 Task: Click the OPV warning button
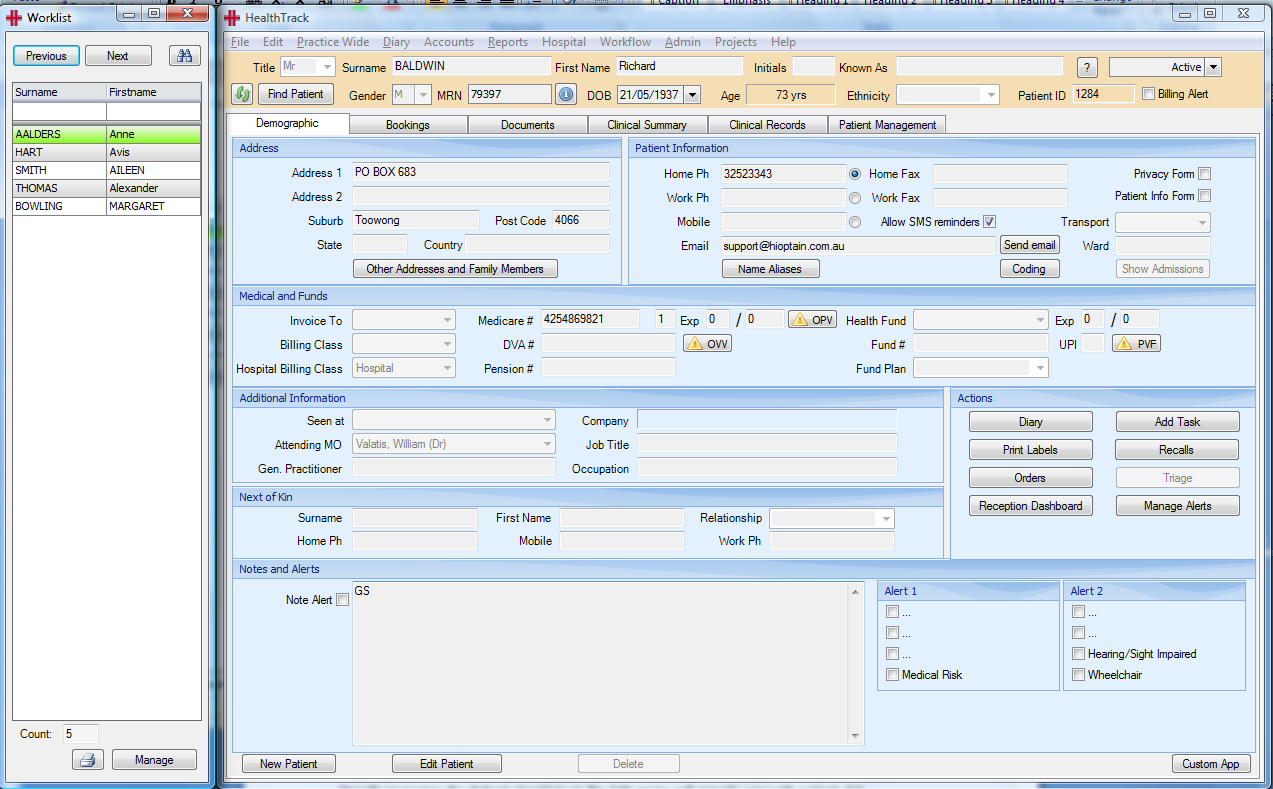pyautogui.click(x=812, y=320)
